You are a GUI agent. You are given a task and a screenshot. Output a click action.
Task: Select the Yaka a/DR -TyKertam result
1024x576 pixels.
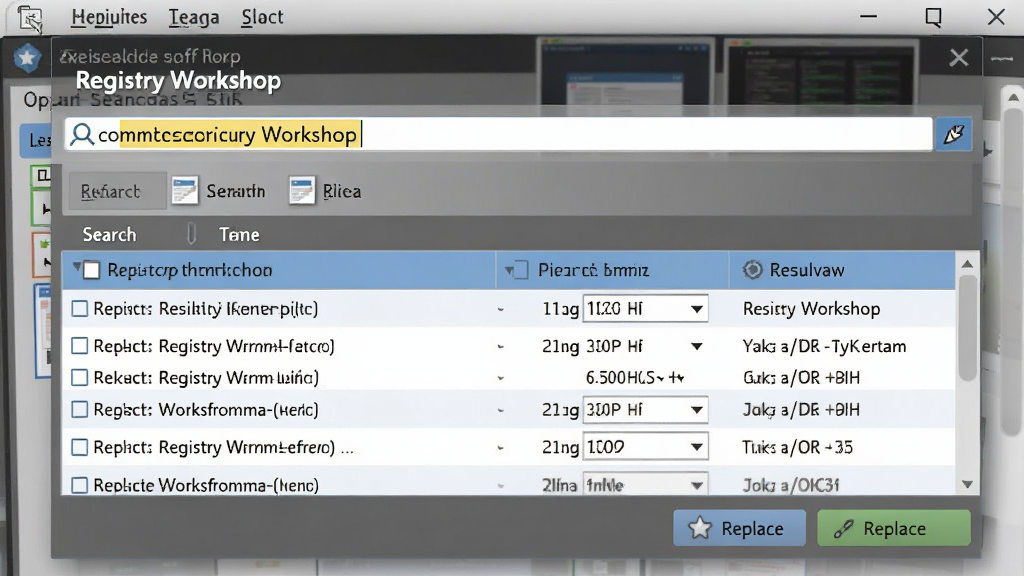click(x=824, y=346)
